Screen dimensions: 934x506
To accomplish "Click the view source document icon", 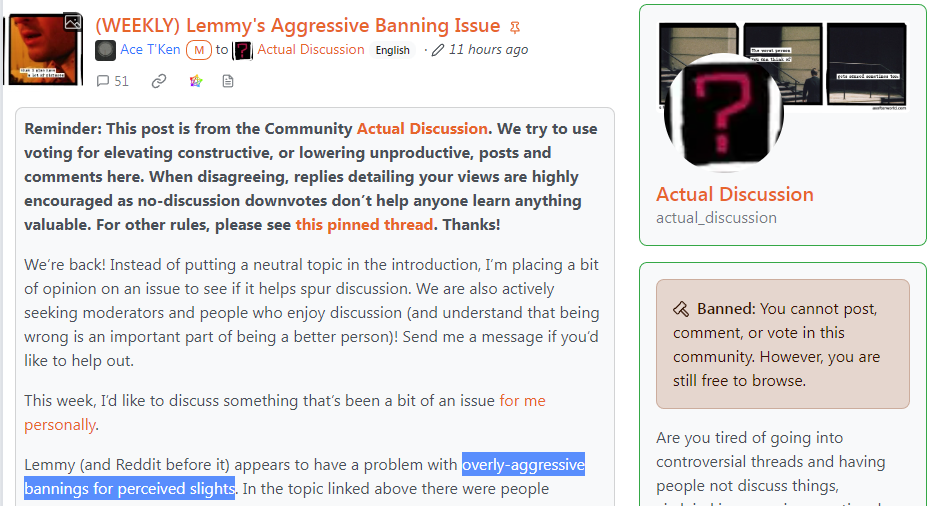I will [x=228, y=81].
